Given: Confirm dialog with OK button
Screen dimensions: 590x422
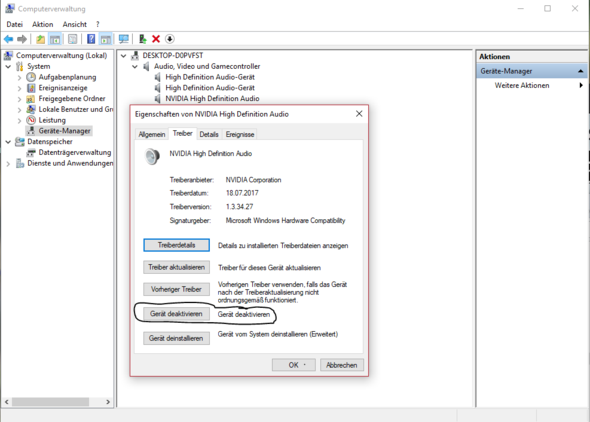Looking at the screenshot, I should point(294,365).
